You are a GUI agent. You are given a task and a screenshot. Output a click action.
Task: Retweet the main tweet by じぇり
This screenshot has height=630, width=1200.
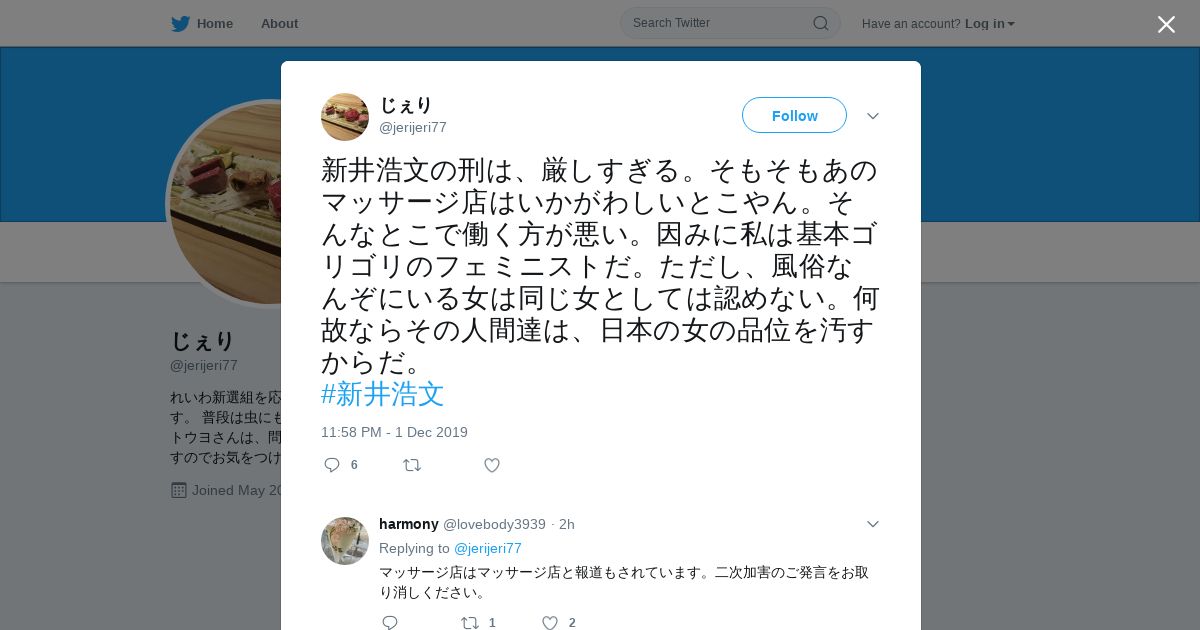click(412, 465)
